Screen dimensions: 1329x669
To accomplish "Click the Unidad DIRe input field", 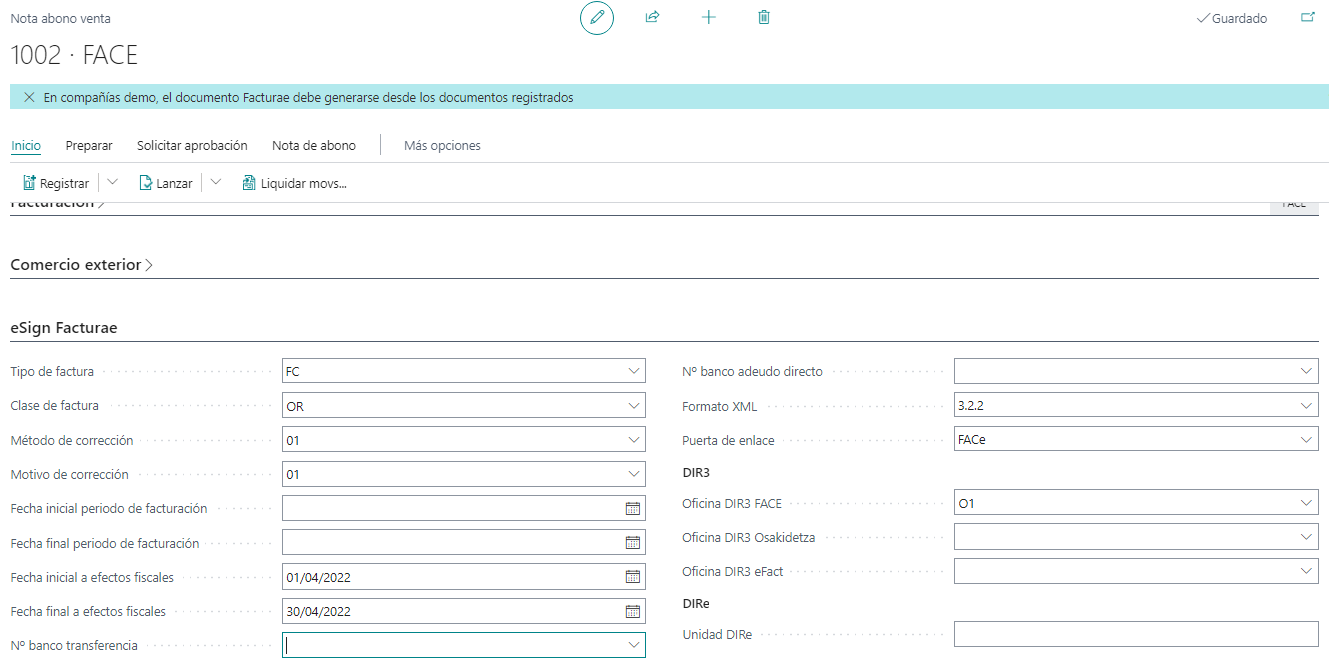I will point(1135,635).
